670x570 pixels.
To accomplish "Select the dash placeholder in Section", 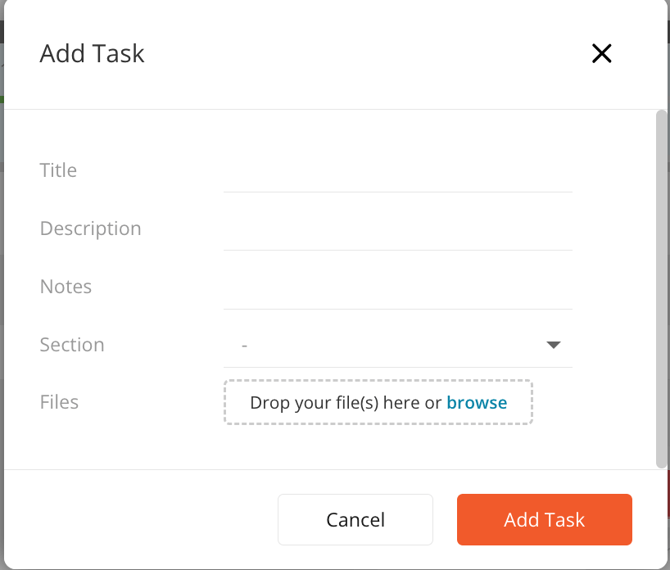I will [x=245, y=345].
